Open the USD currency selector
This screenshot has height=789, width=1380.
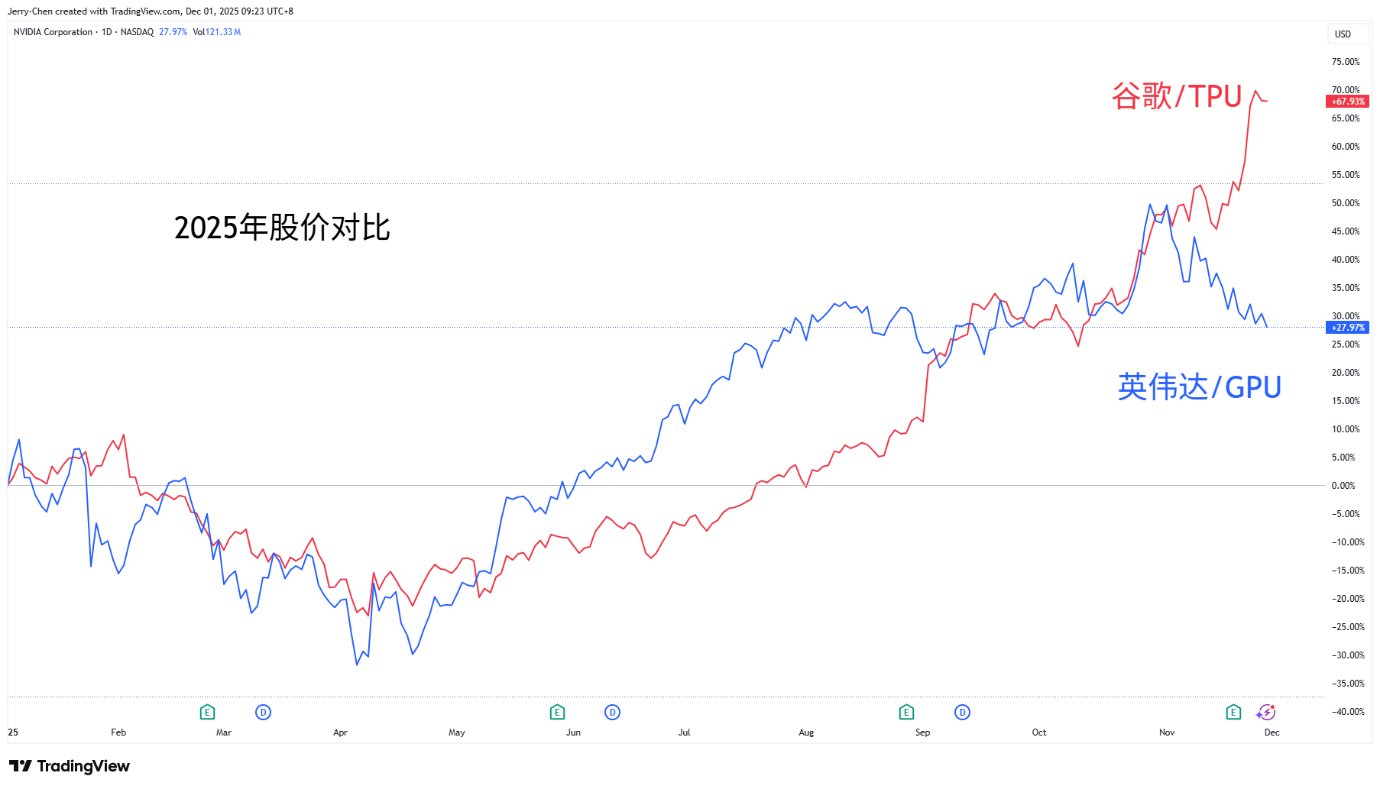tap(1342, 34)
